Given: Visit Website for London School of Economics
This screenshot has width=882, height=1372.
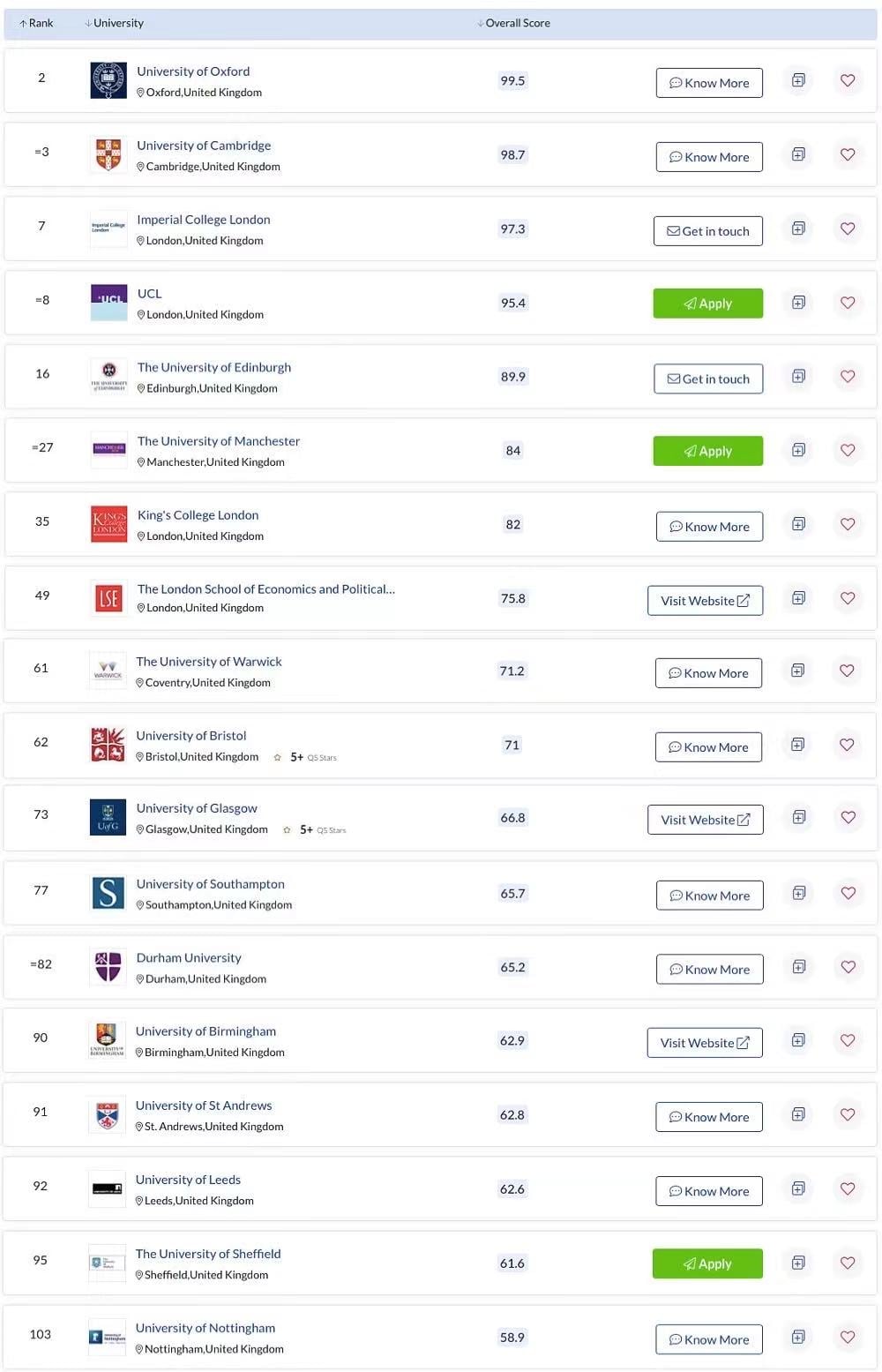Looking at the screenshot, I should pos(705,601).
